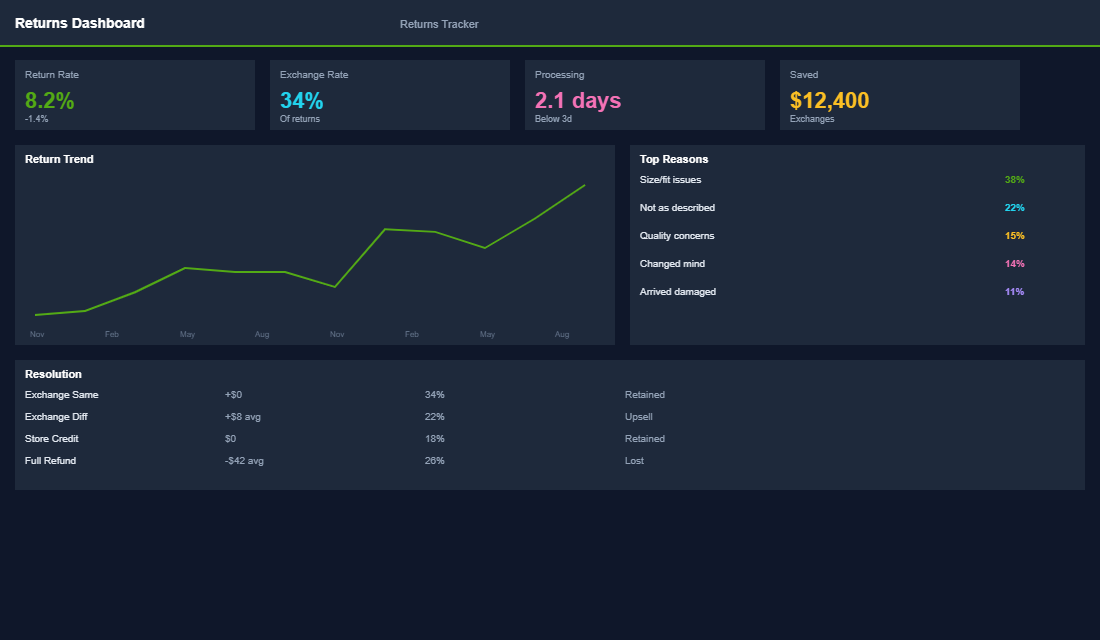Screen dimensions: 1100x640
Task: Select the Saved exchanges card
Action: click(x=899, y=95)
